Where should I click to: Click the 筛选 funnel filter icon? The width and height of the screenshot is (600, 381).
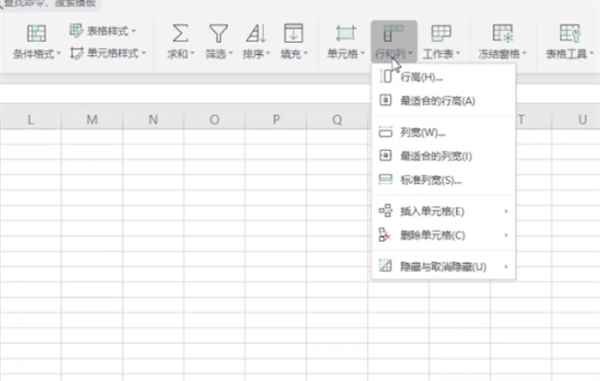(x=218, y=33)
